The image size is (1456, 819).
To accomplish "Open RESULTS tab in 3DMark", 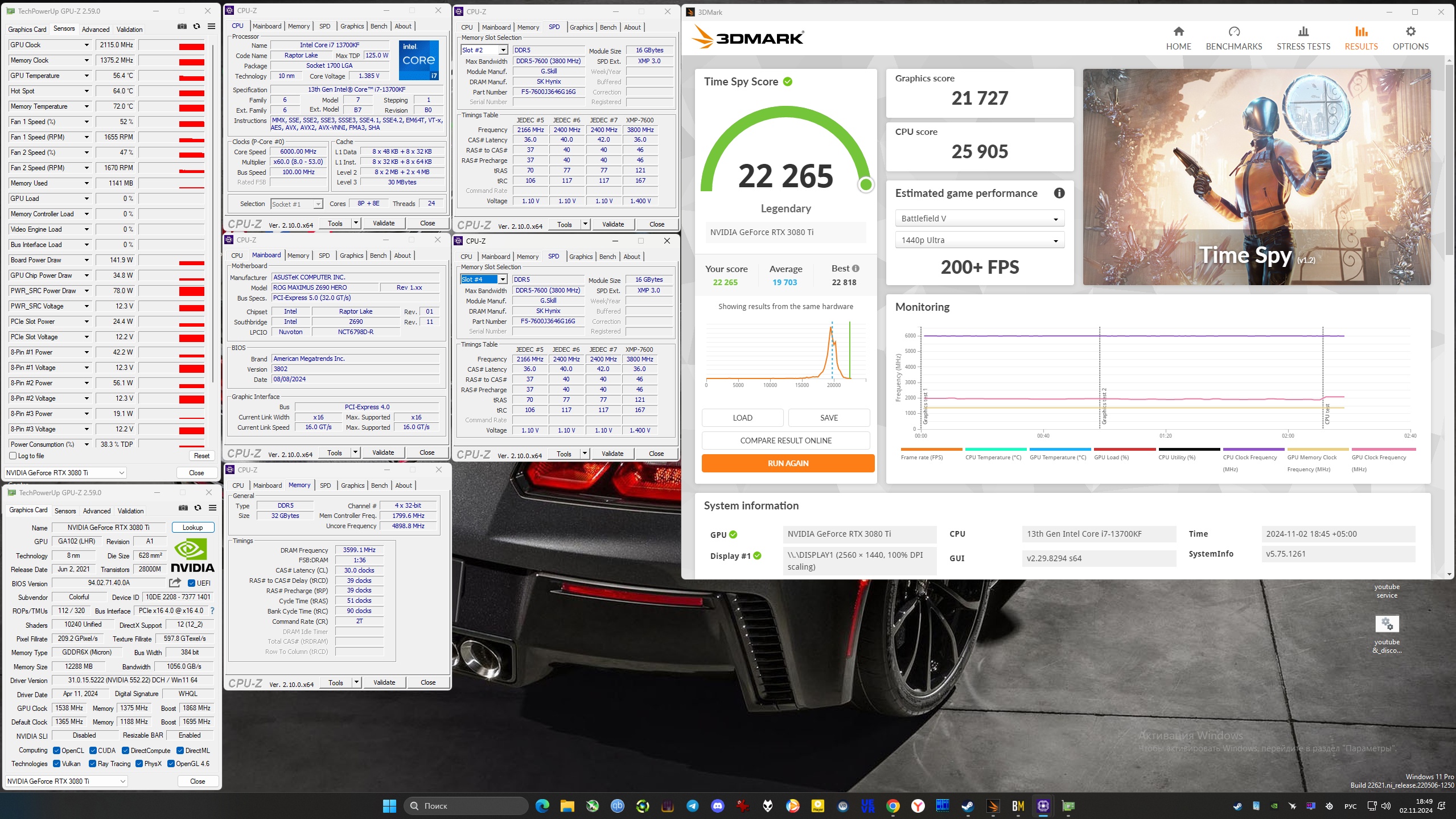I will point(1361,38).
